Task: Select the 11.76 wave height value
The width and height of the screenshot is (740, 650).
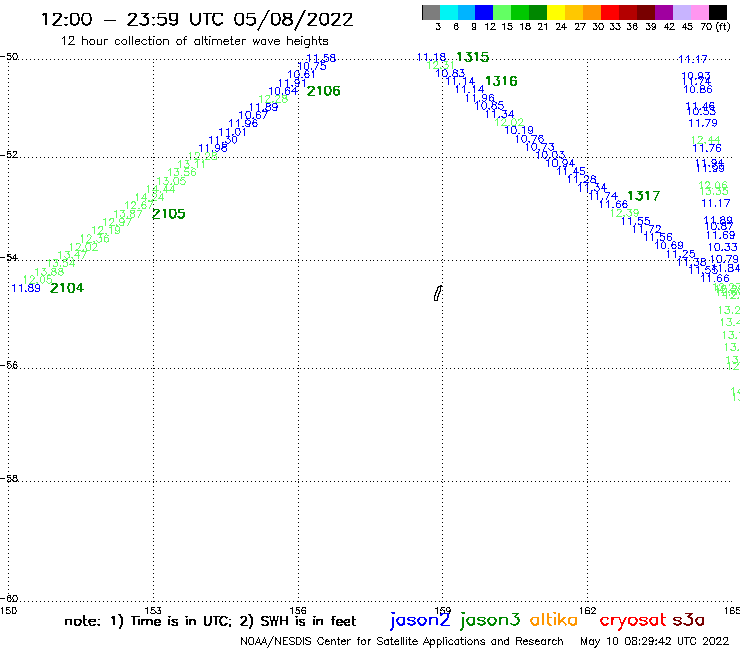Action: click(706, 148)
